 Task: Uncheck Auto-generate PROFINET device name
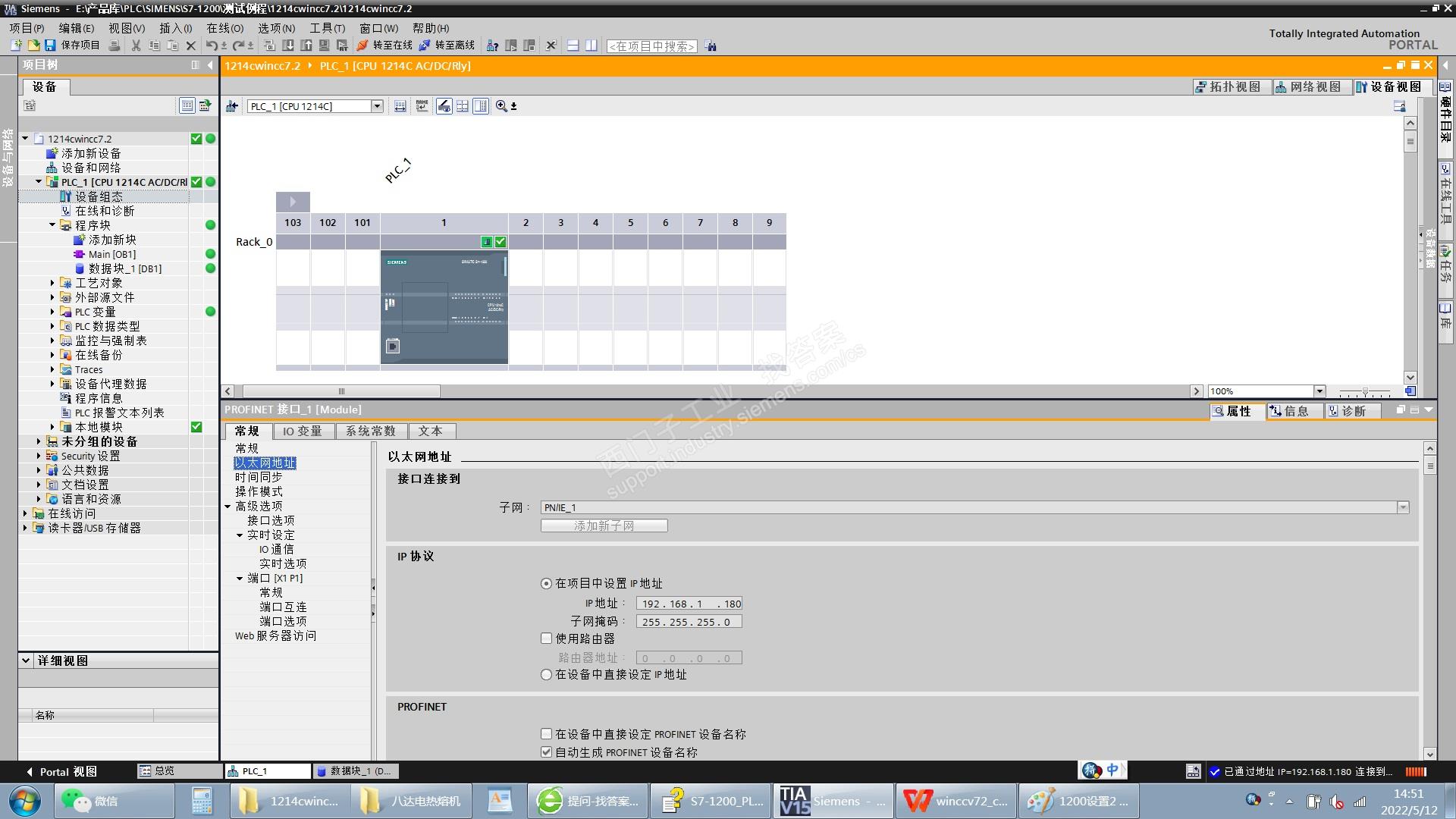(x=546, y=752)
